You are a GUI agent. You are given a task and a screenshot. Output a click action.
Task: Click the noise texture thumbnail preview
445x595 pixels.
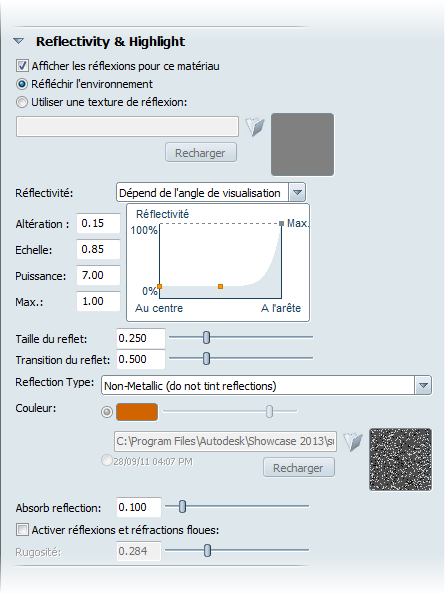pos(400,459)
